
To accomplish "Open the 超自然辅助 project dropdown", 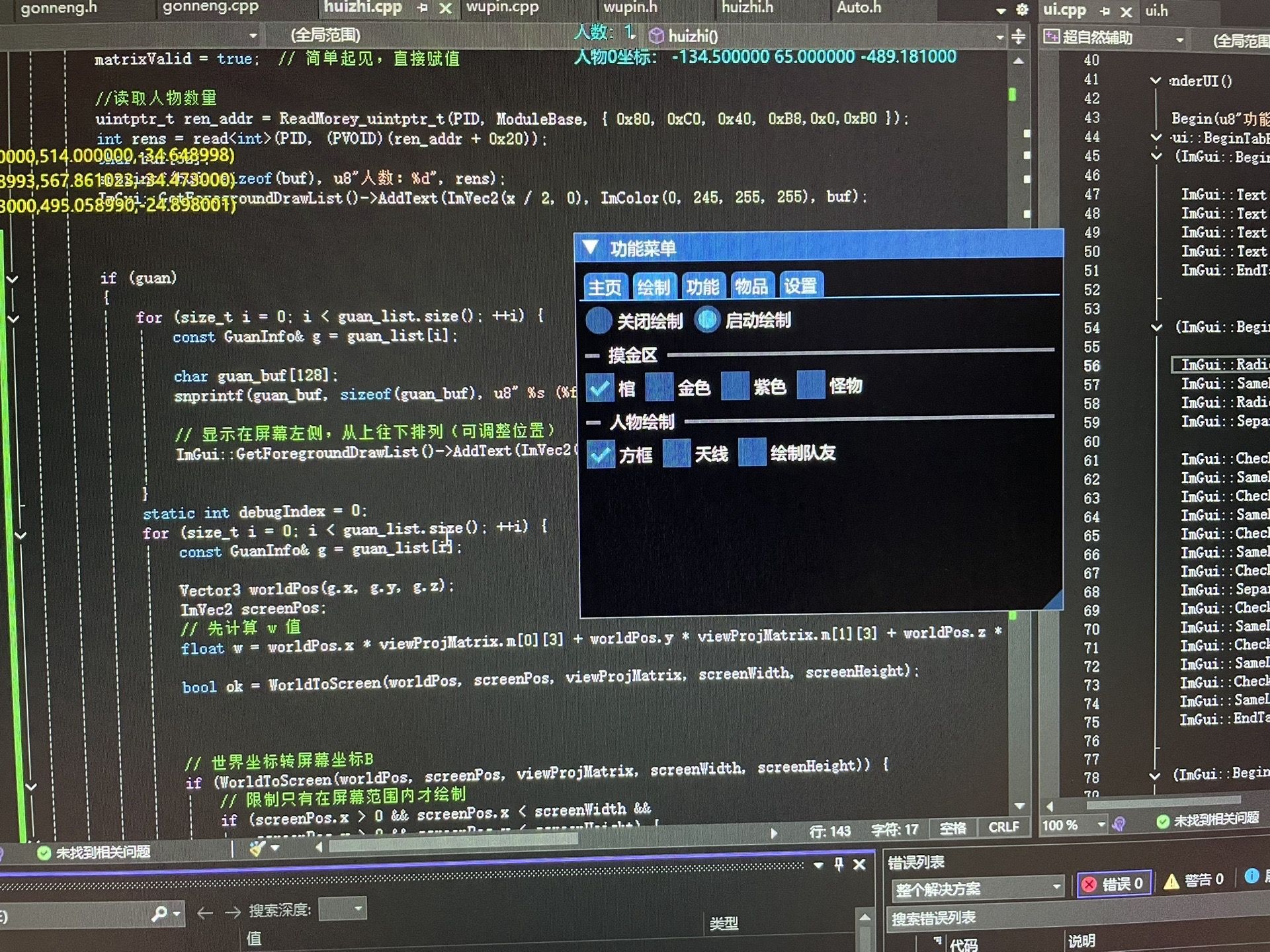I will (x=1180, y=40).
